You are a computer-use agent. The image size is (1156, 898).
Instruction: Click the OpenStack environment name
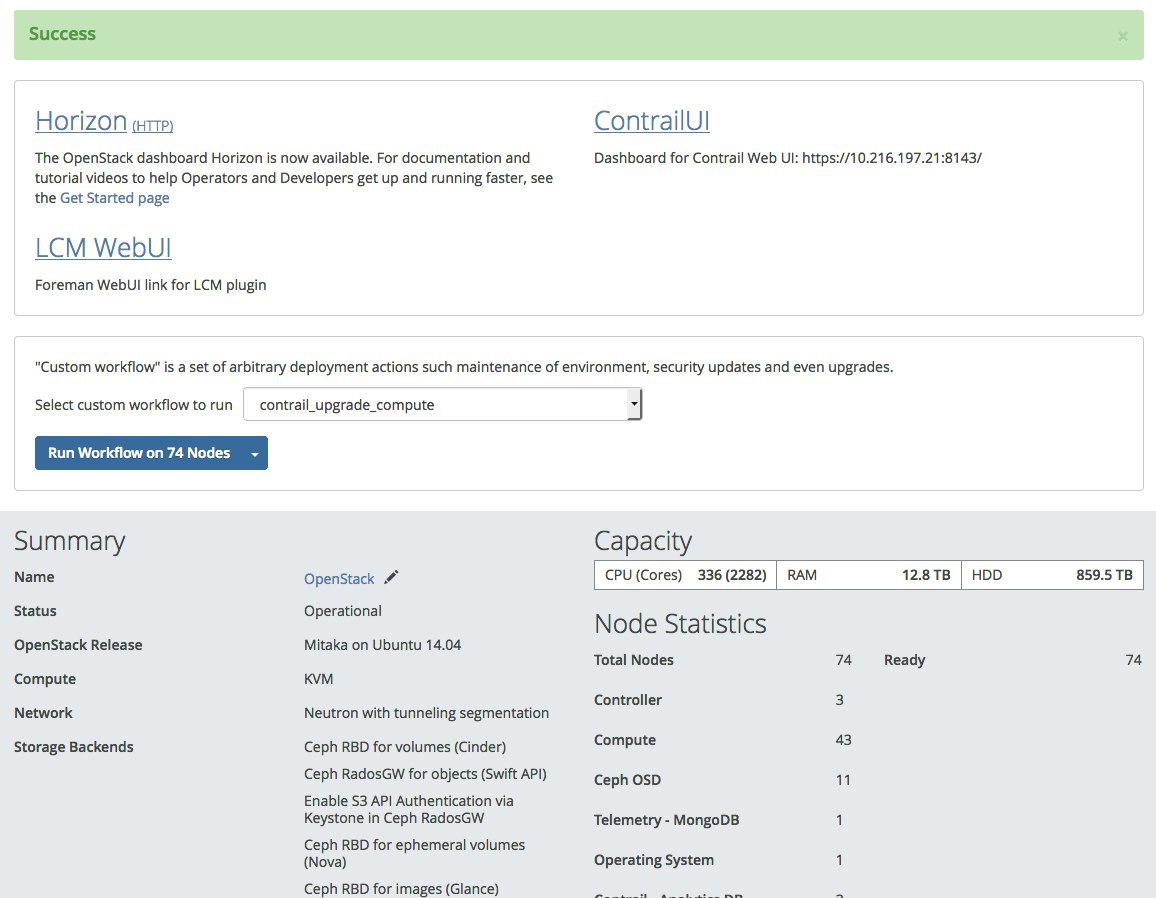point(339,579)
